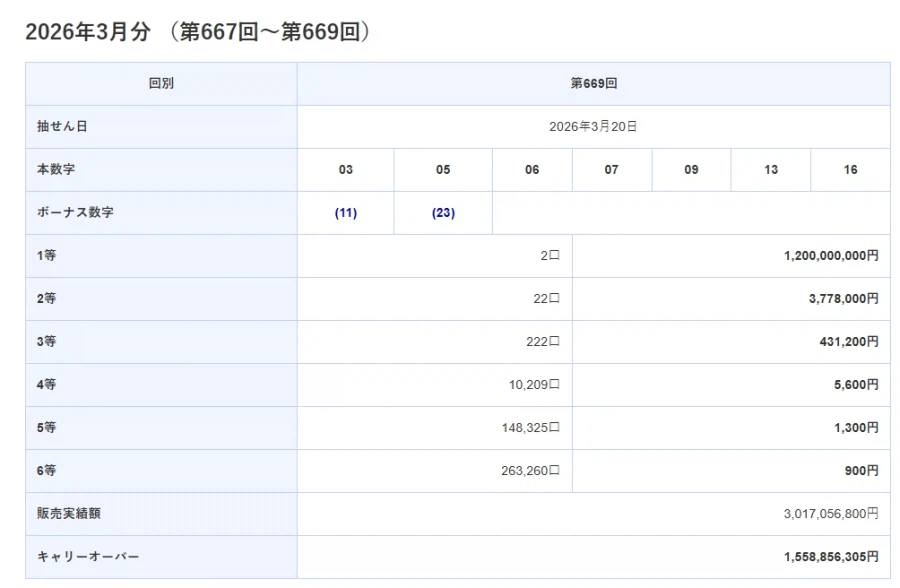Viewport: 900px width, 588px height.
Task: Click main number 13
Action: coord(770,169)
